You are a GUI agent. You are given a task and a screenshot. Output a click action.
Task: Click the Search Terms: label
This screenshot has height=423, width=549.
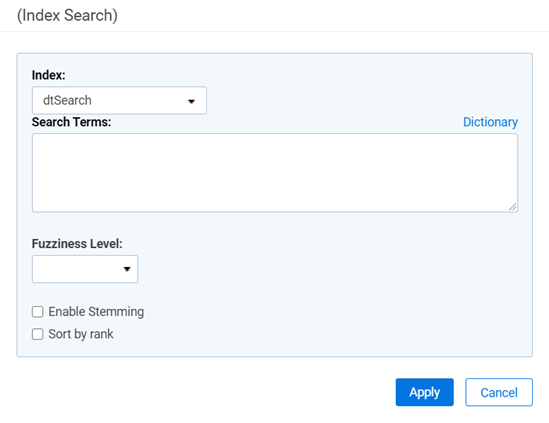pos(71,122)
